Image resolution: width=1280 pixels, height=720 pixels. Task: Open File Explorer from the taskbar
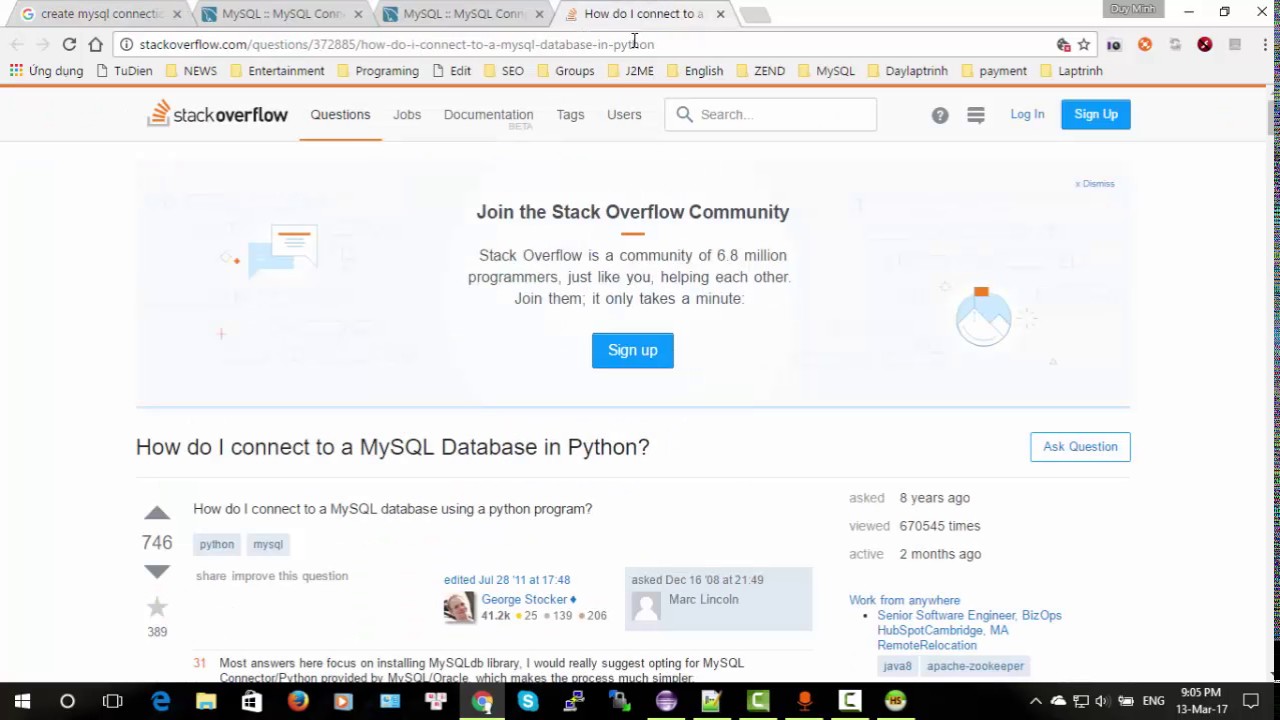[x=206, y=701]
